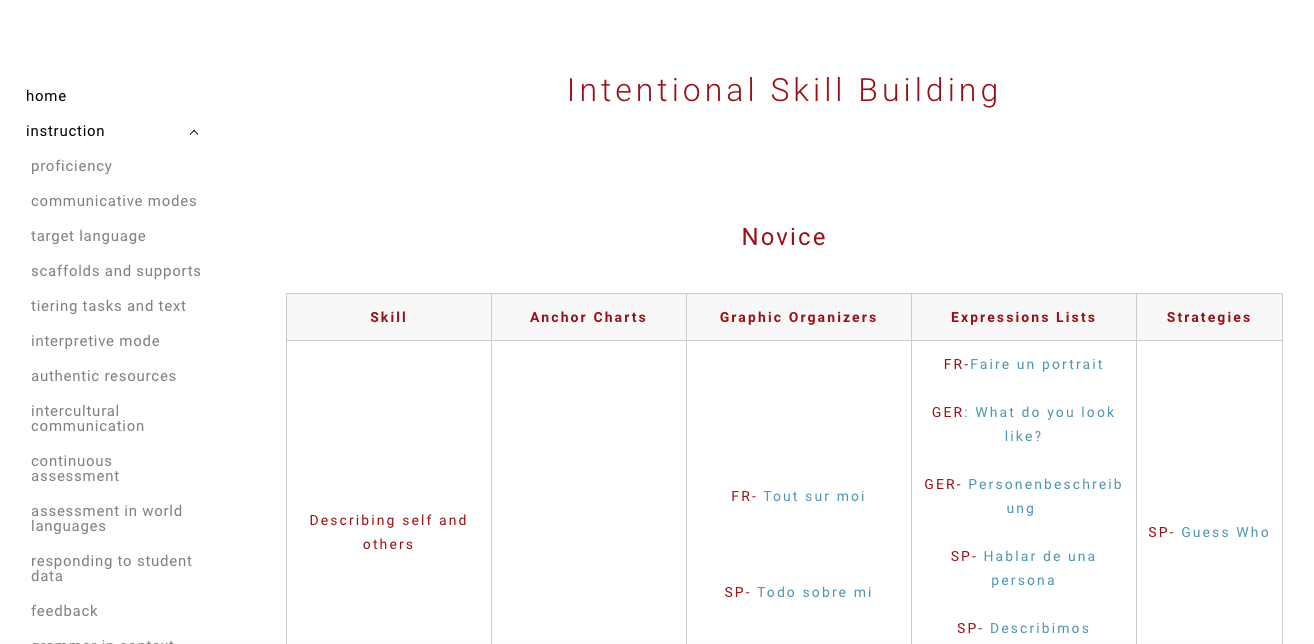Open assessment in world languages
1314x644 pixels.
106,518
